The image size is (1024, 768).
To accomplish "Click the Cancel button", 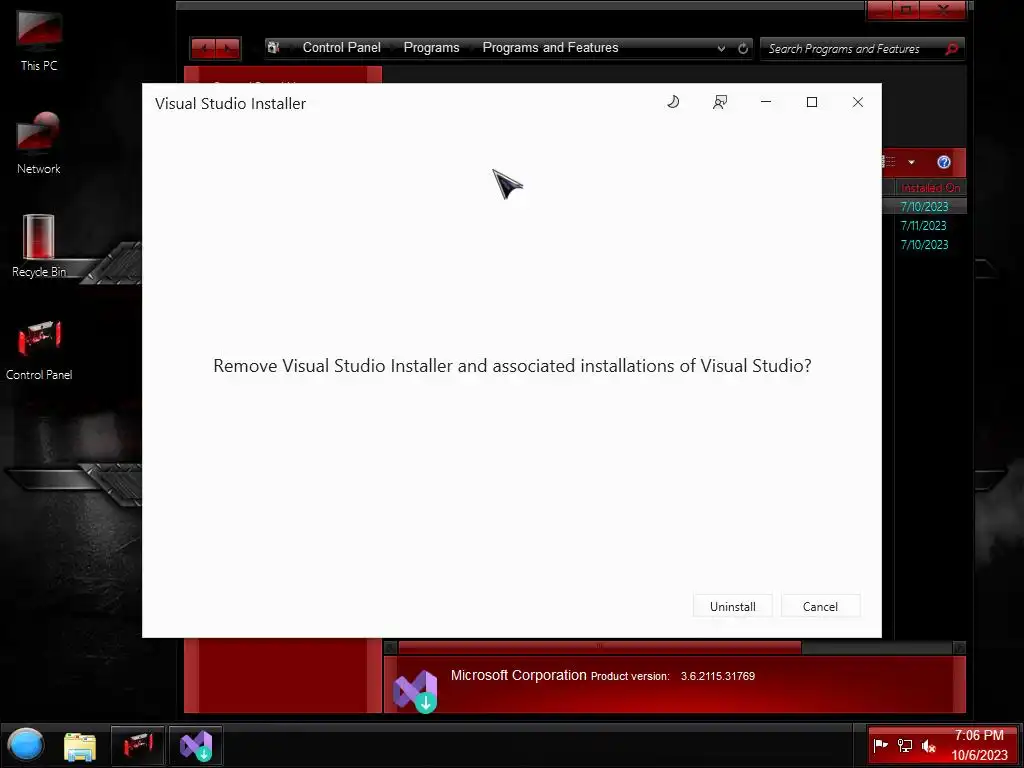I will click(820, 606).
